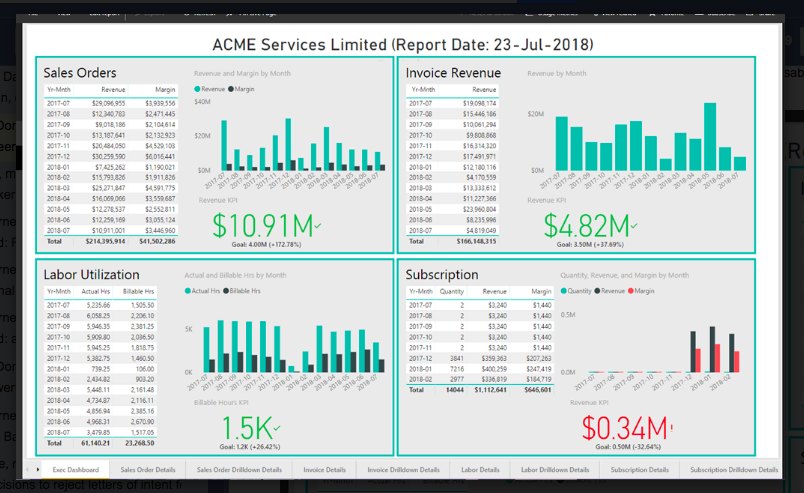This screenshot has height=493, width=804.
Task: Sort Subscription table by Margin header
Action: point(541,291)
